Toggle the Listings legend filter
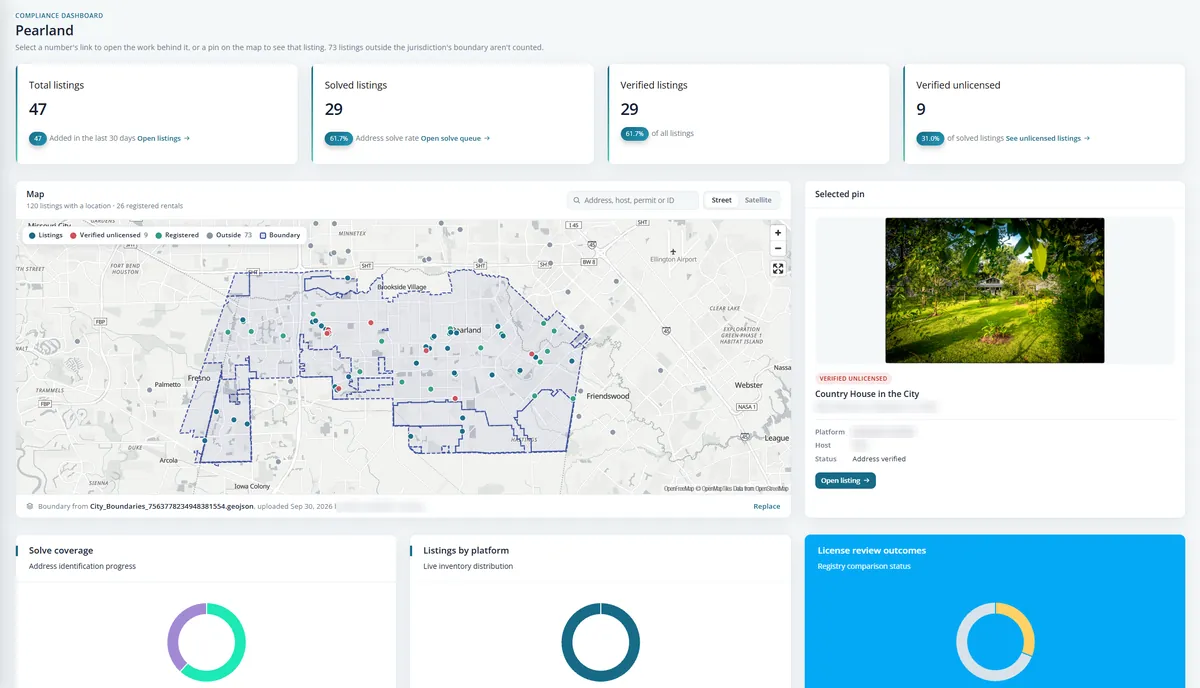This screenshot has height=688, width=1200. tap(46, 235)
